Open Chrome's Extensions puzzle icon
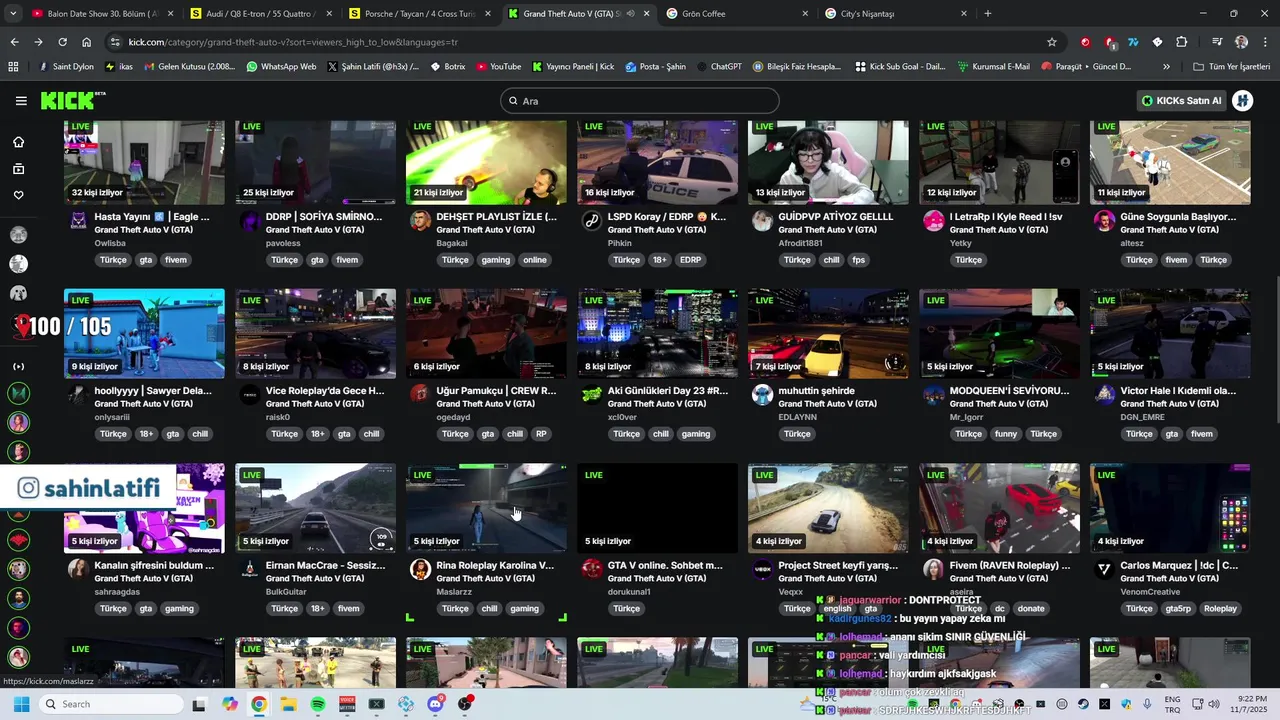 (x=1181, y=42)
